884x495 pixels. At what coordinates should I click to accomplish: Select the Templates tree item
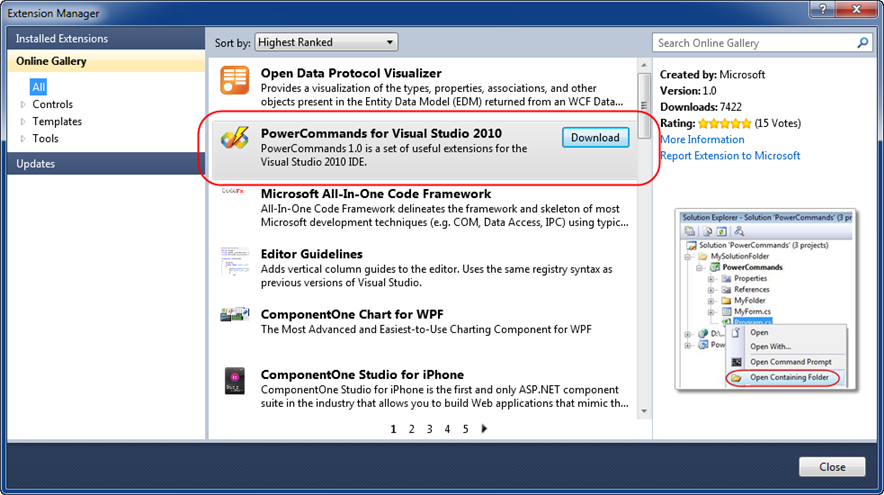(57, 121)
